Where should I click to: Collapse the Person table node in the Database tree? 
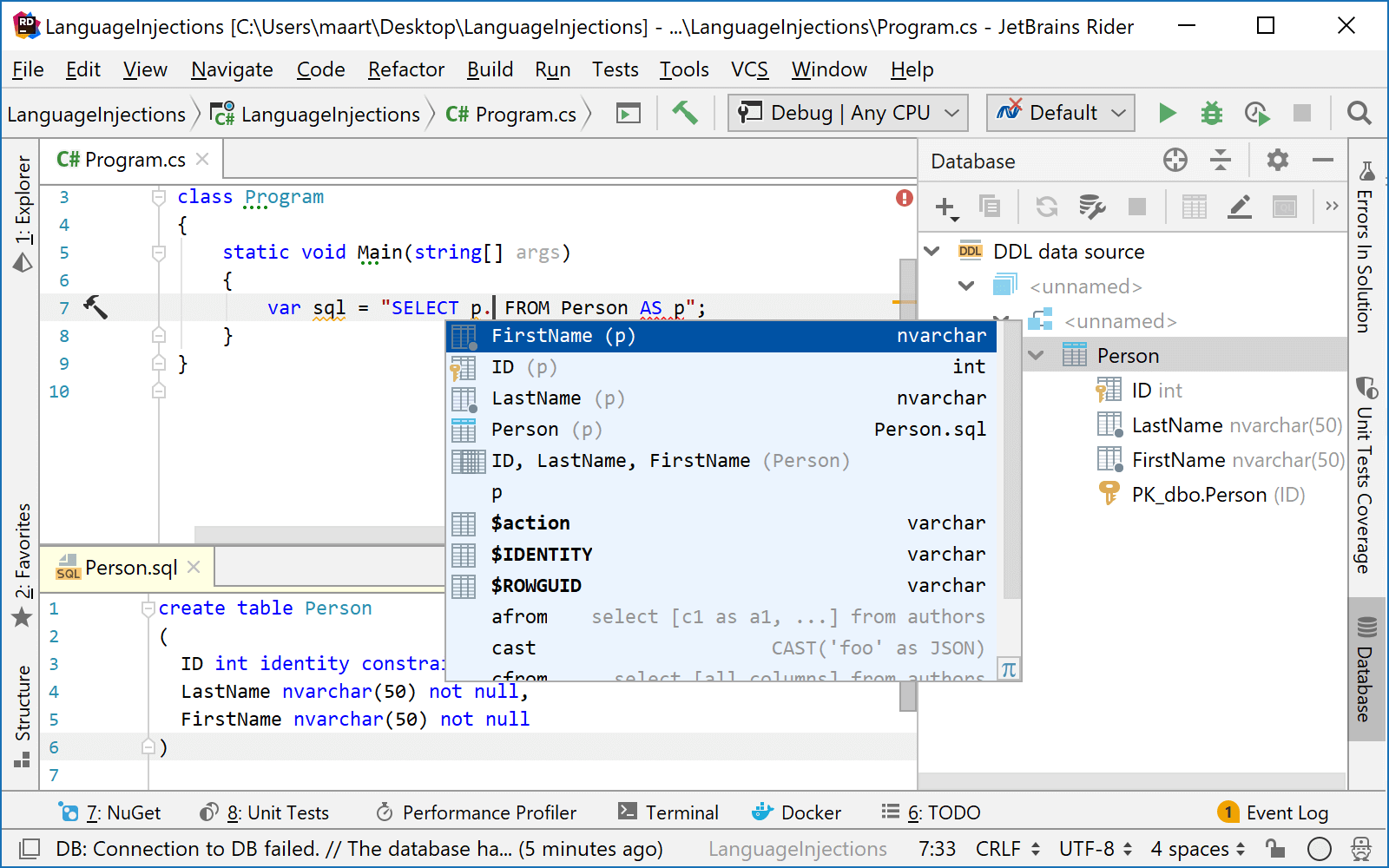click(x=1035, y=355)
